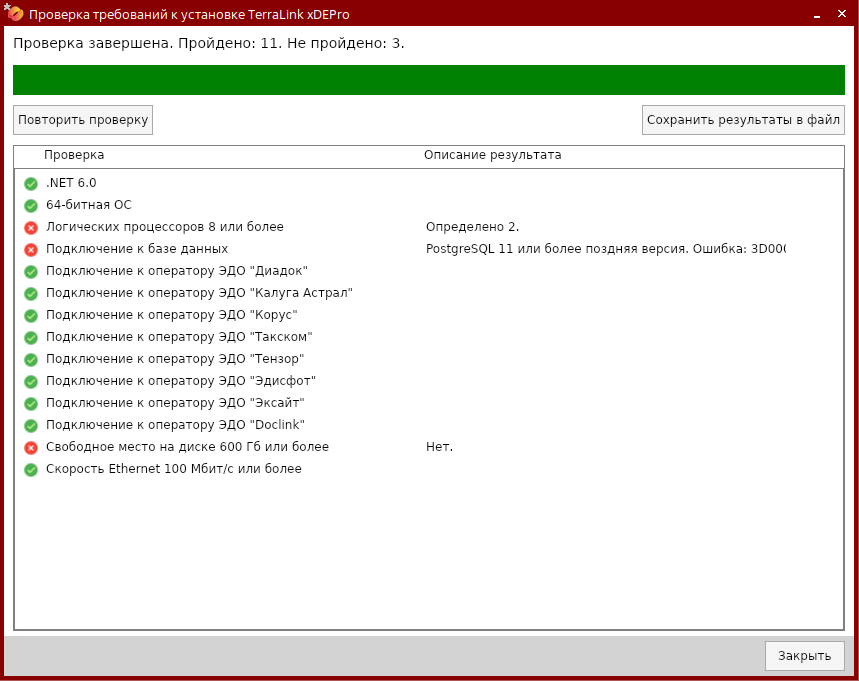
Task: Select the row text for ЭДО "Эксайт"
Action: [175, 403]
